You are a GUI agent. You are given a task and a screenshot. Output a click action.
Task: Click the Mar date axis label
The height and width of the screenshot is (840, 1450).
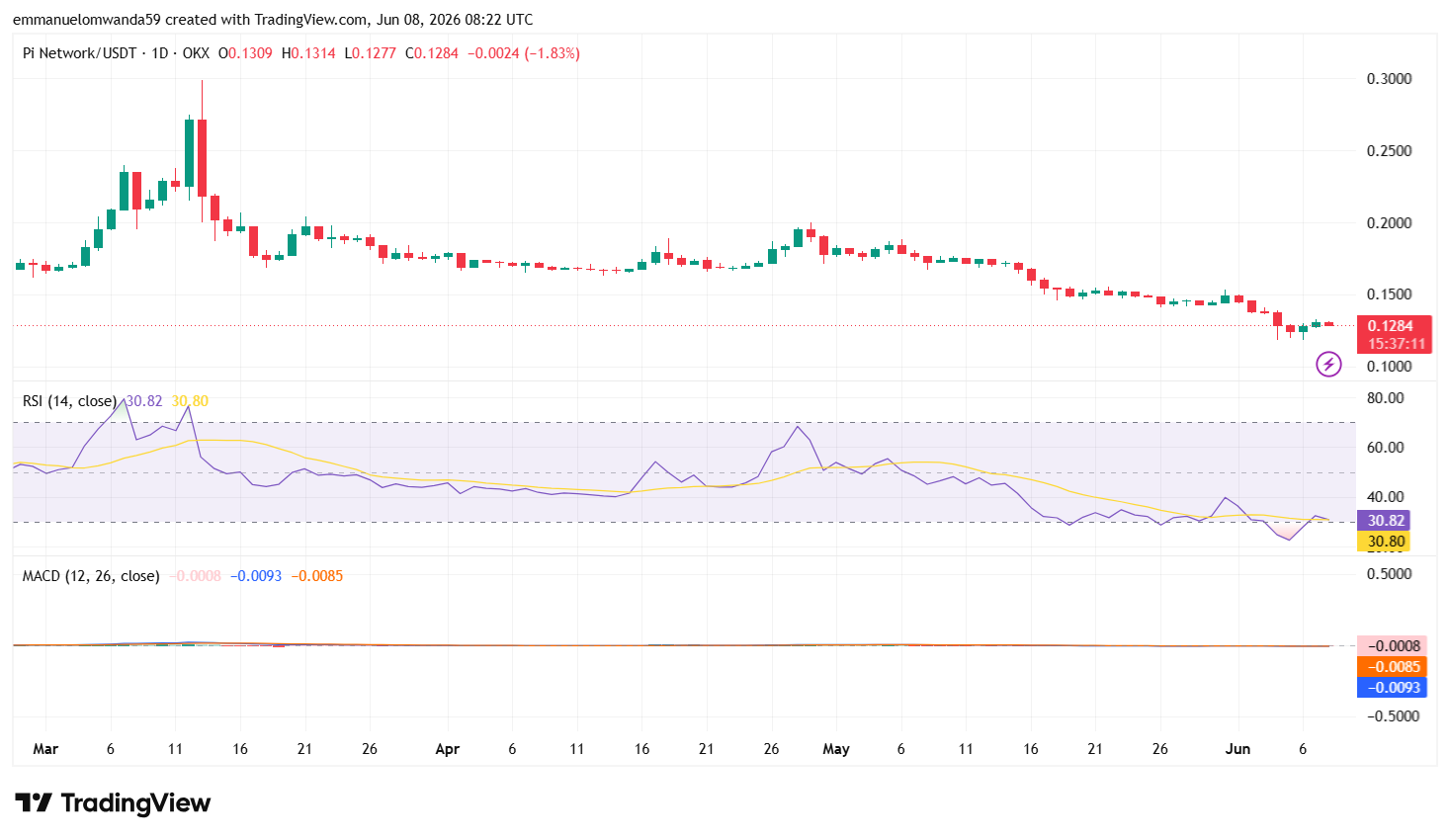[45, 749]
